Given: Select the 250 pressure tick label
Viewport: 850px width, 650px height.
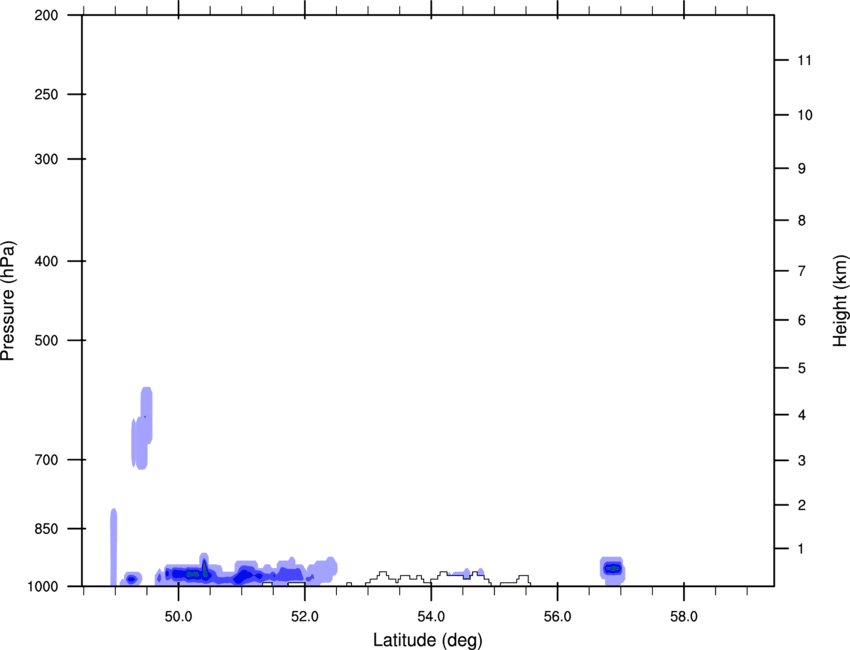Looking at the screenshot, I should coord(47,94).
